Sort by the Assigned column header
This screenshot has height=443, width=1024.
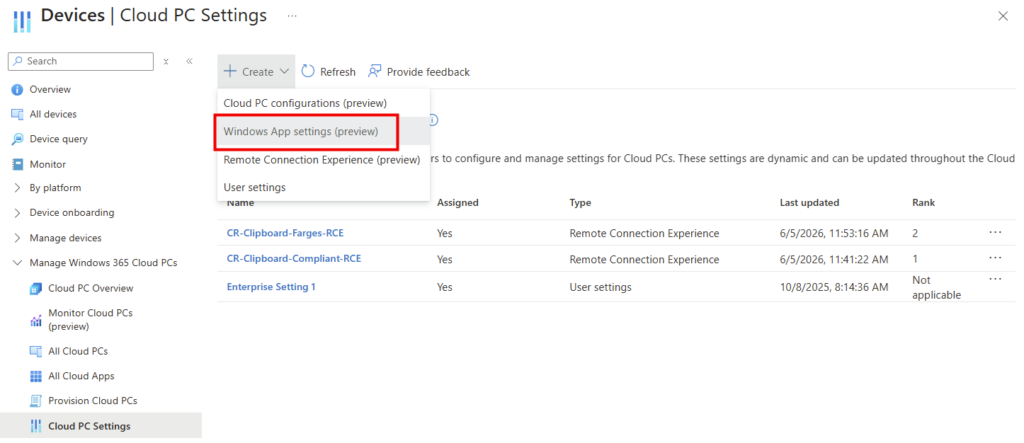(458, 203)
